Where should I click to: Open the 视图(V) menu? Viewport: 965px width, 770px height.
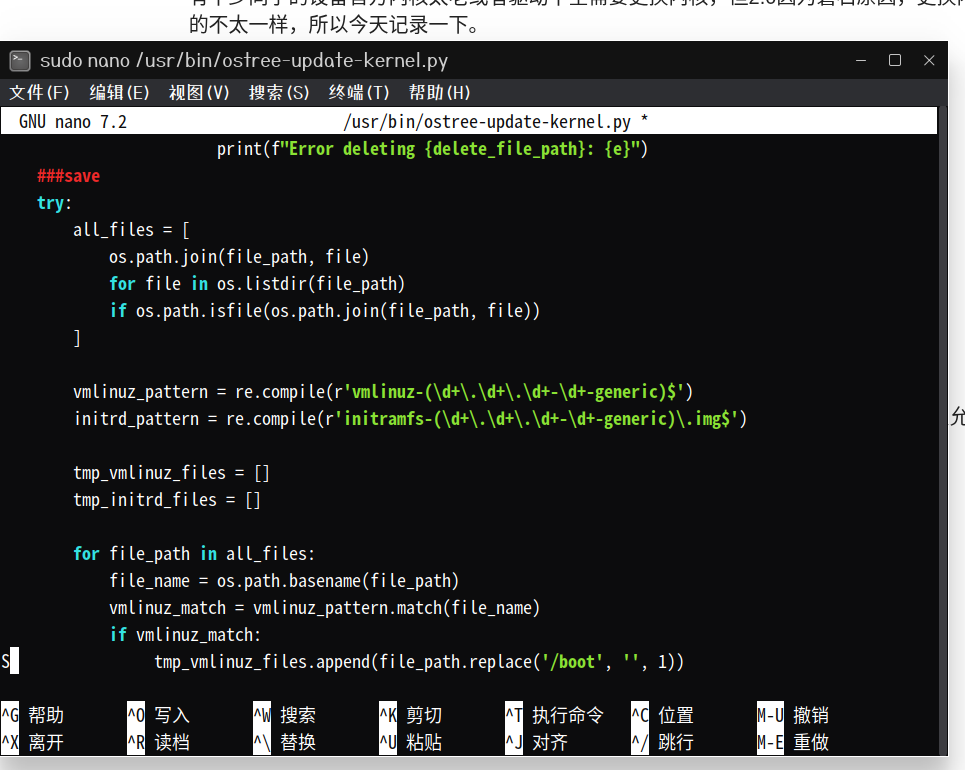coord(199,93)
